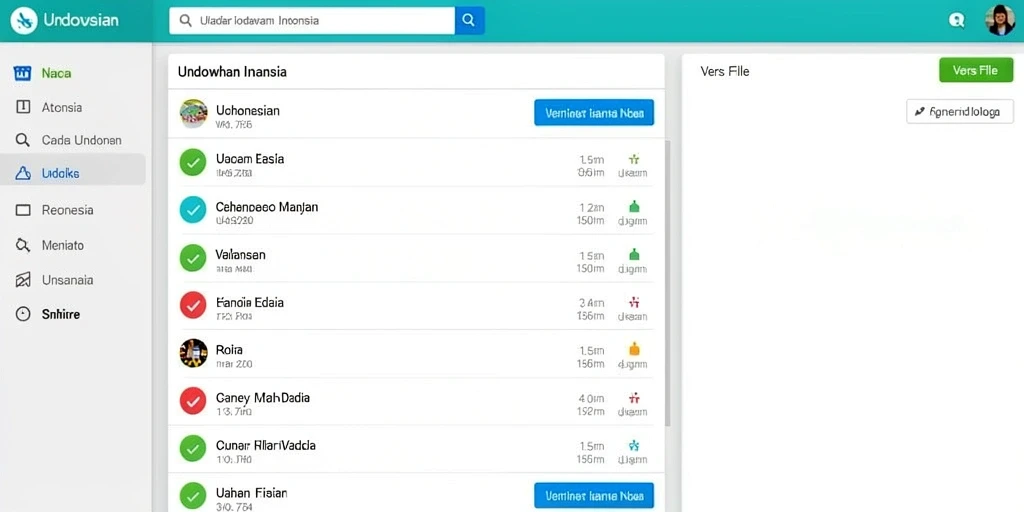
Task: Click the Udolks triangle icon
Action: [x=23, y=173]
